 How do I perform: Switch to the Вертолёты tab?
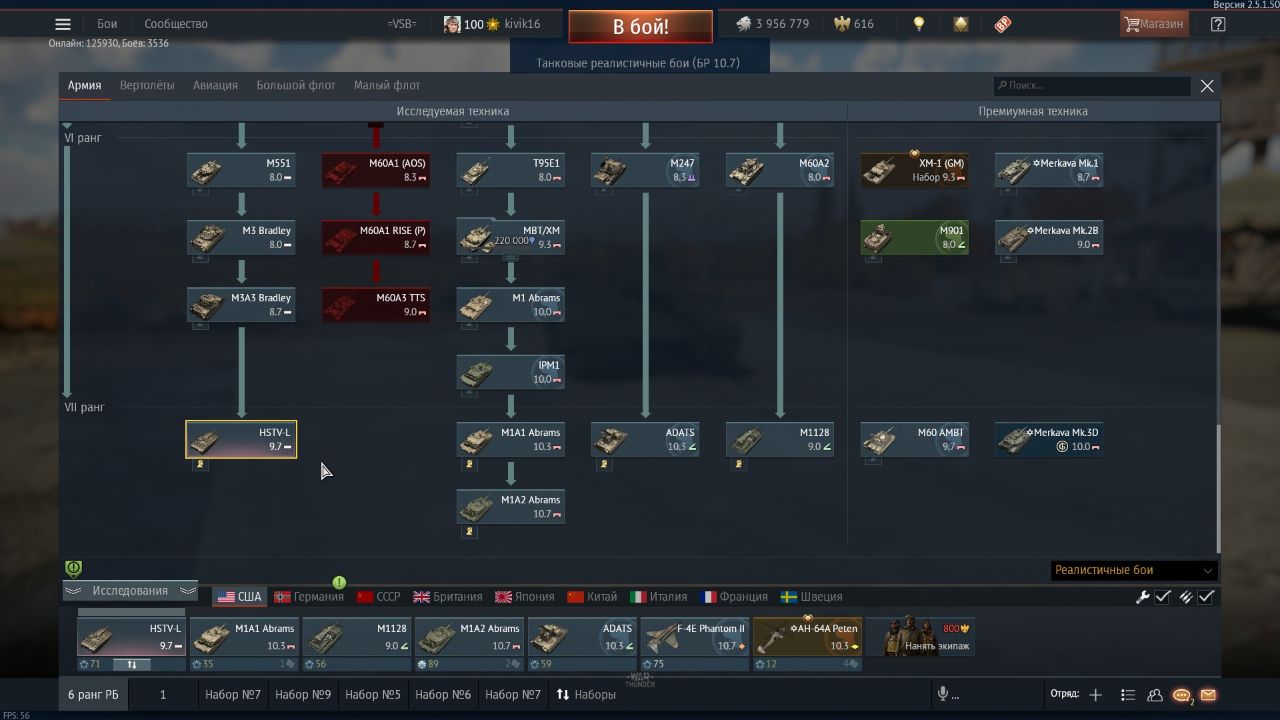[x=147, y=85]
